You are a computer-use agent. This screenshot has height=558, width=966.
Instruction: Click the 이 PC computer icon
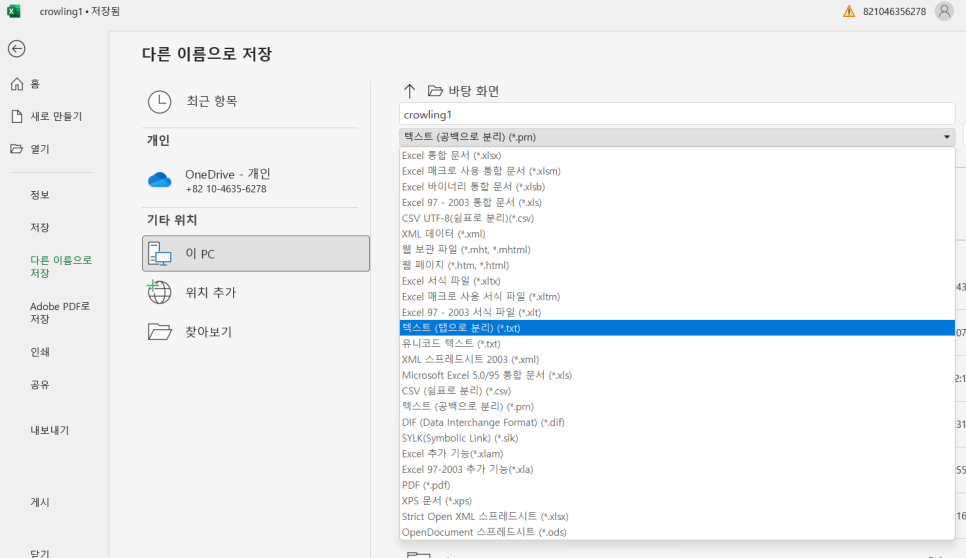coord(160,254)
